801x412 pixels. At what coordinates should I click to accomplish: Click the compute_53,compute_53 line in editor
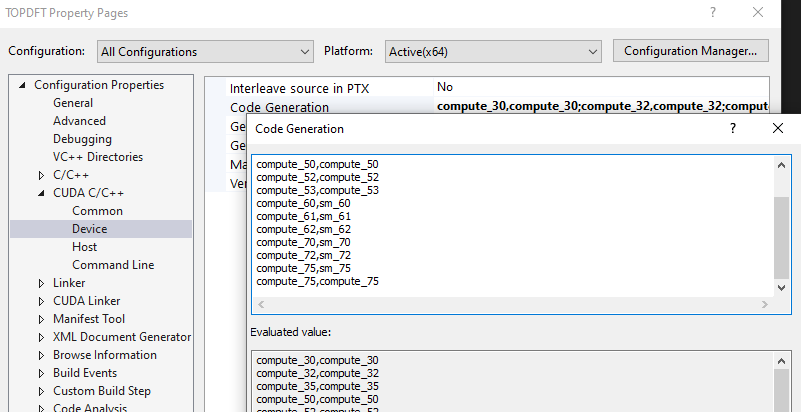pyautogui.click(x=317, y=190)
